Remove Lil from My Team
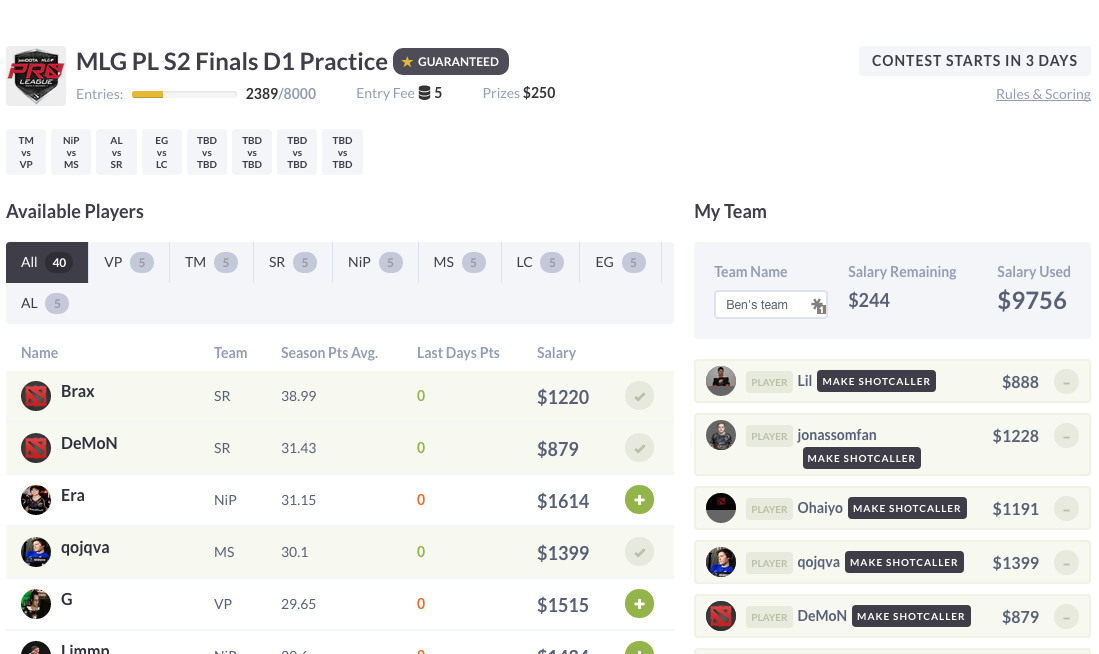The image size is (1099, 654). click(1066, 382)
